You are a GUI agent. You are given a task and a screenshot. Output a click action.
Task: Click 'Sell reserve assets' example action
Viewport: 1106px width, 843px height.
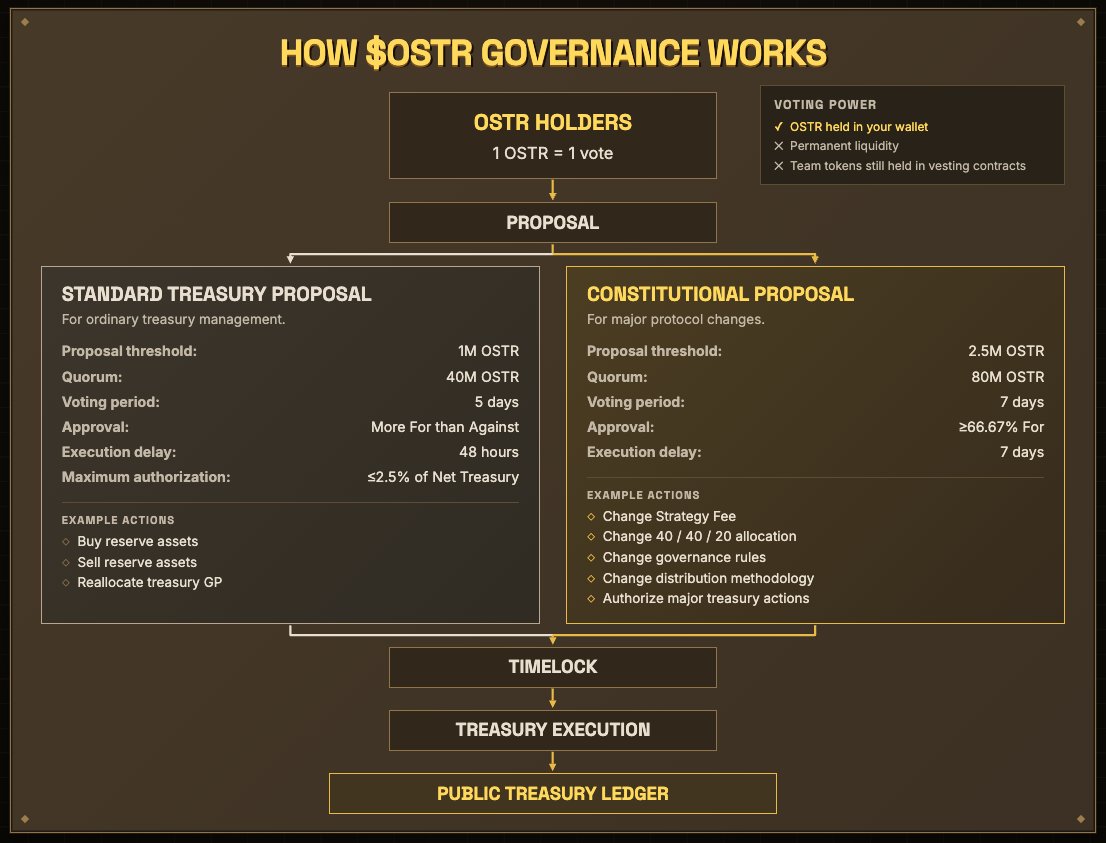click(137, 562)
